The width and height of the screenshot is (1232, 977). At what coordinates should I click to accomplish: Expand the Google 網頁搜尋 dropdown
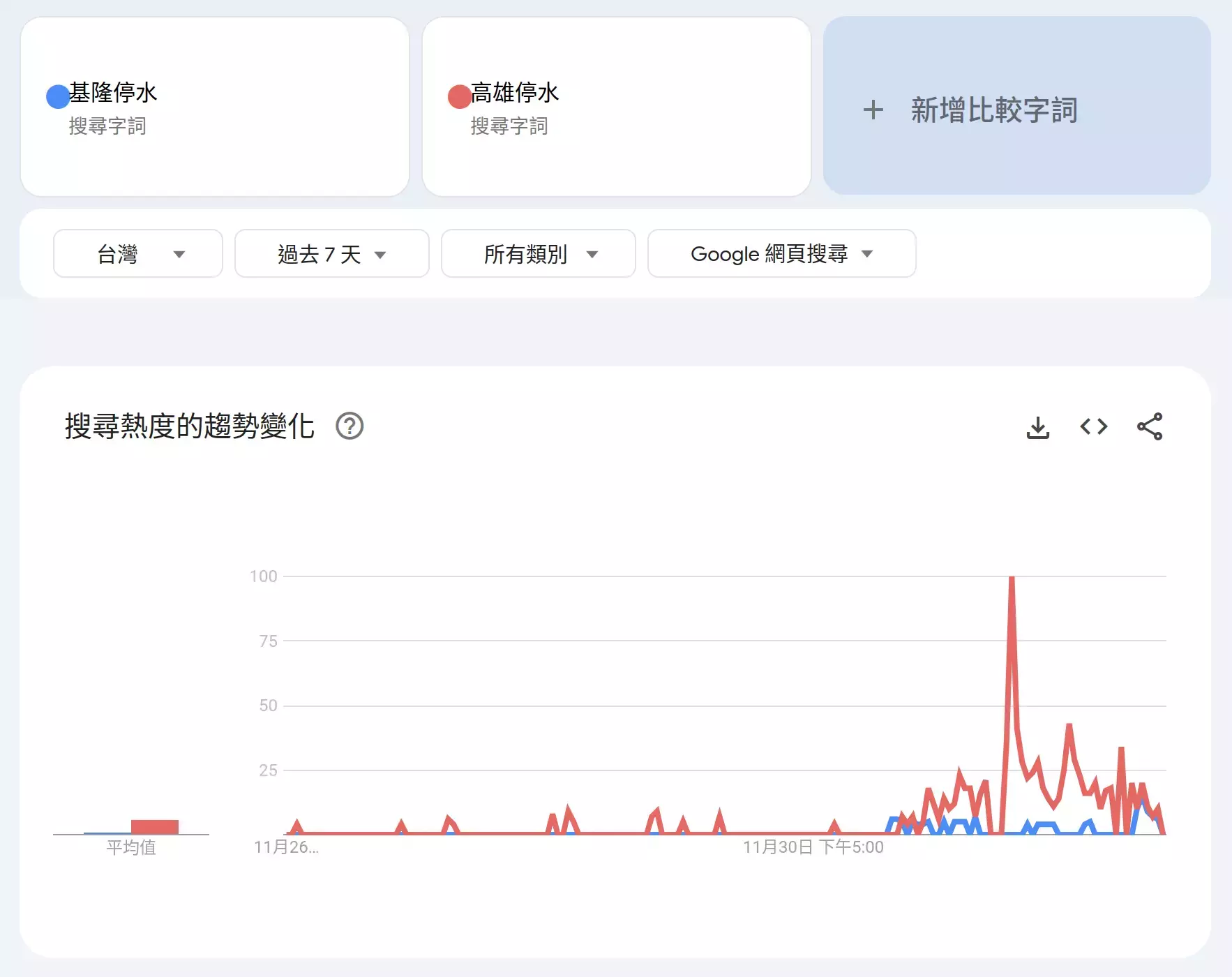tap(781, 254)
